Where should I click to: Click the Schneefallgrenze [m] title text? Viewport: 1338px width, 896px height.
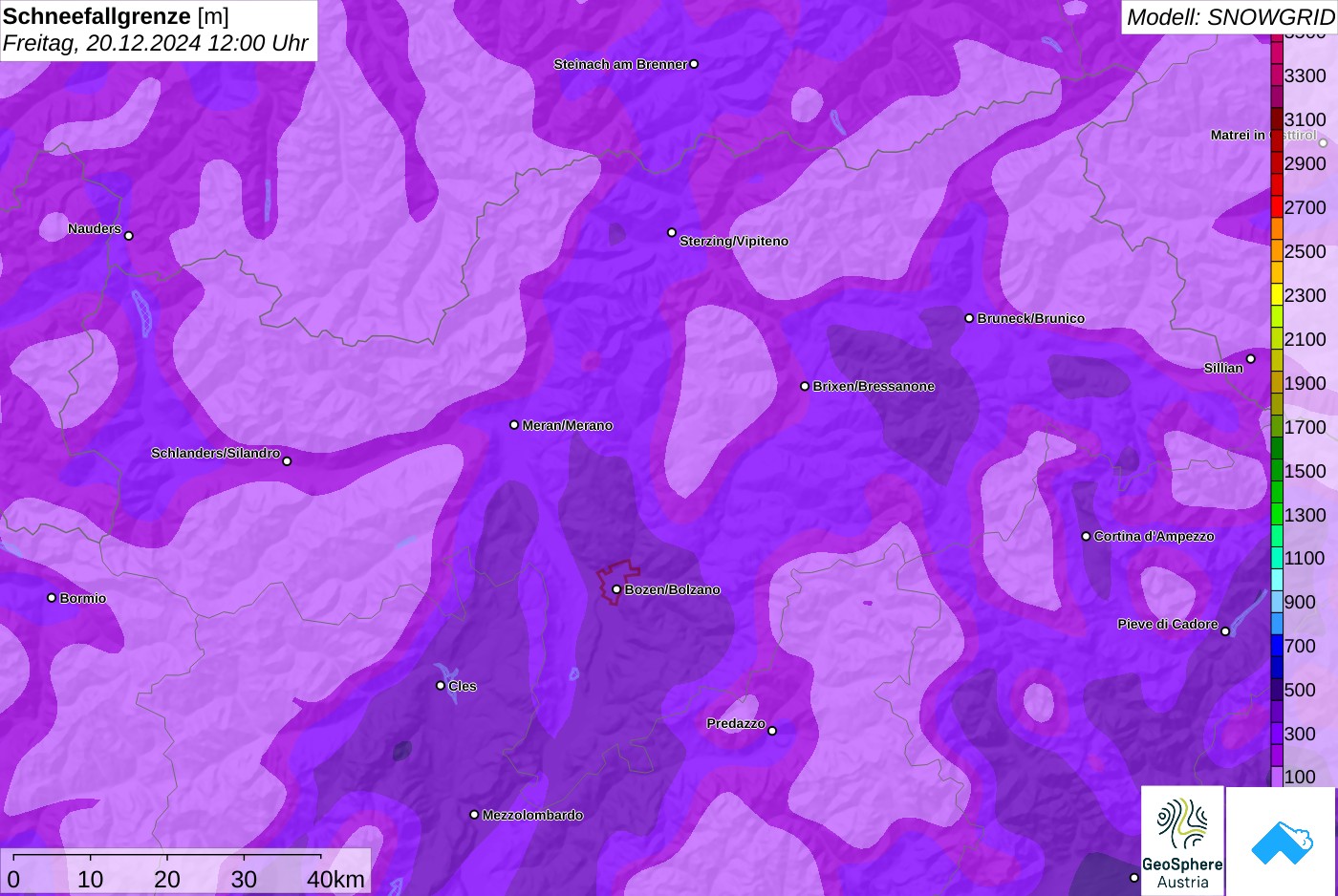point(116,16)
